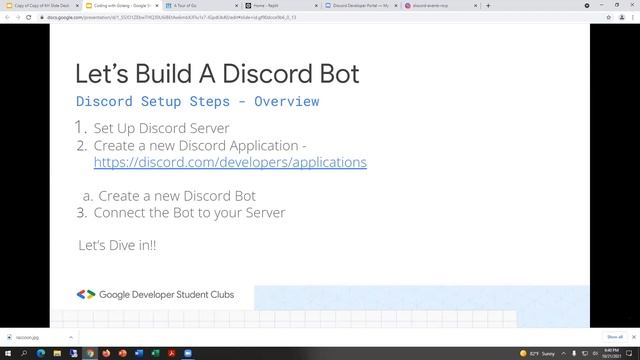
Task: Click the text Create a new Discord Bot
Action: pos(177,196)
